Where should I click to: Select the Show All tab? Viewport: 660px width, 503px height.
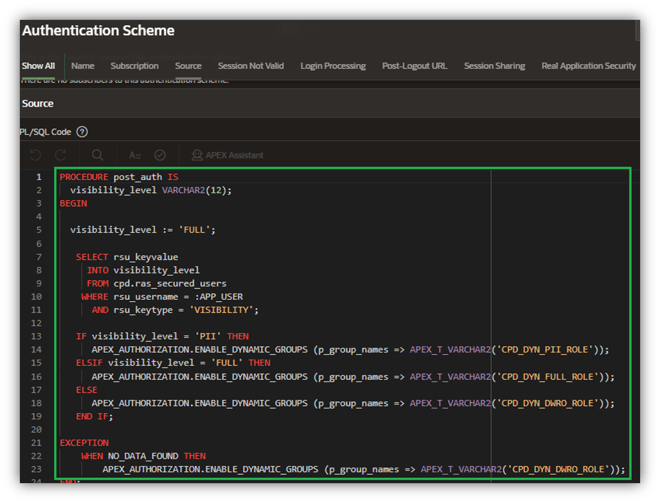pos(38,66)
